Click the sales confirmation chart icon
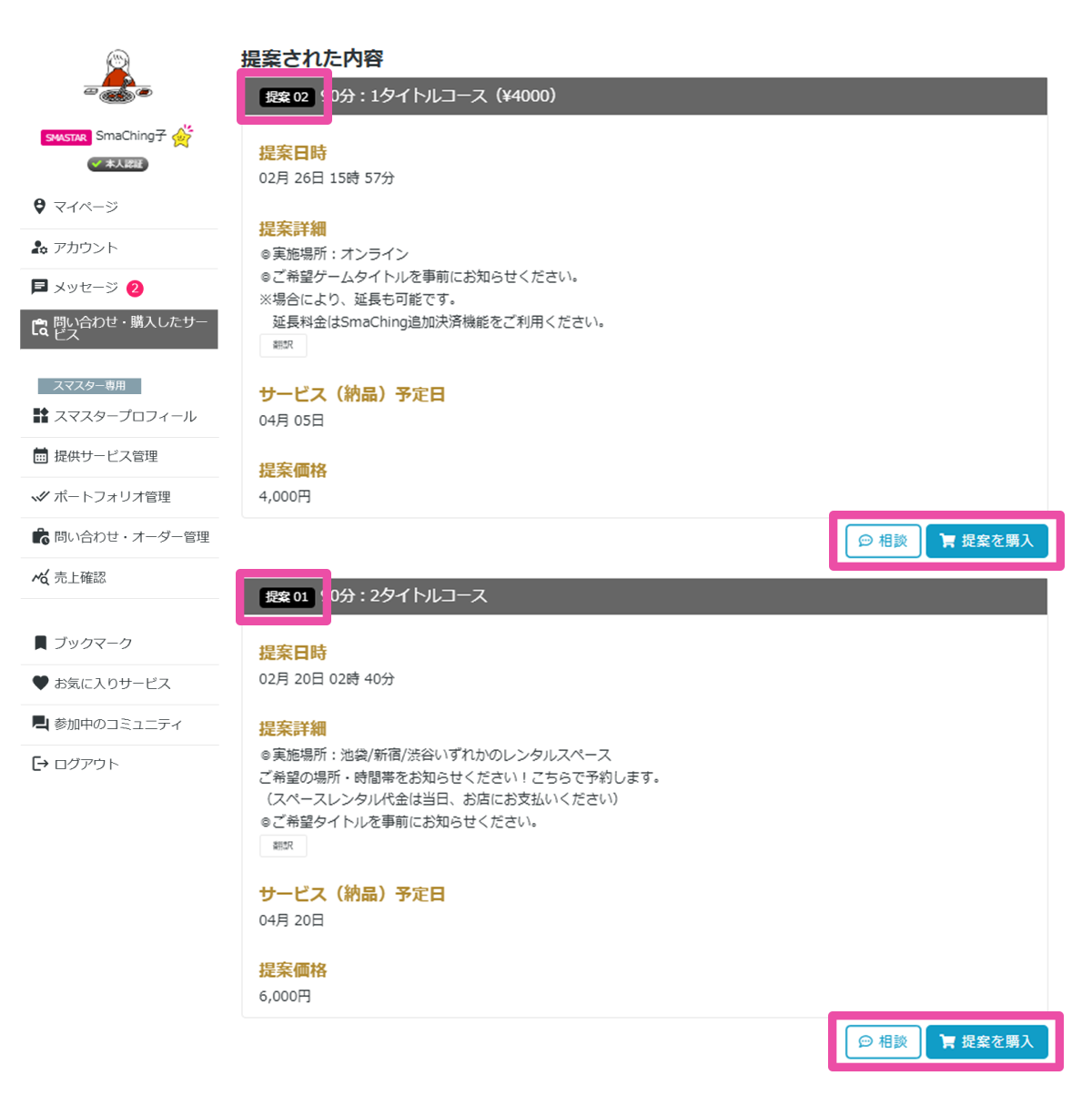The height and width of the screenshot is (1106, 1092). [40, 577]
